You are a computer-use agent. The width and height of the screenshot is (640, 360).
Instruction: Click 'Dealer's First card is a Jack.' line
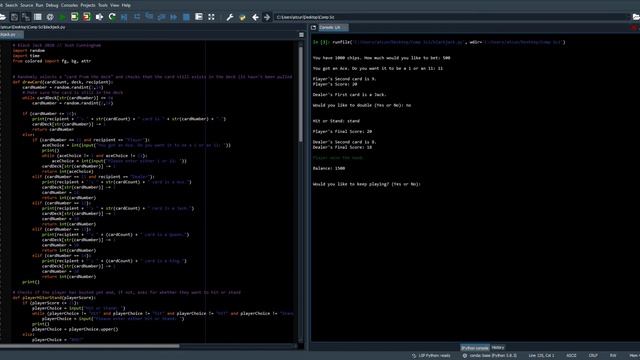point(349,95)
